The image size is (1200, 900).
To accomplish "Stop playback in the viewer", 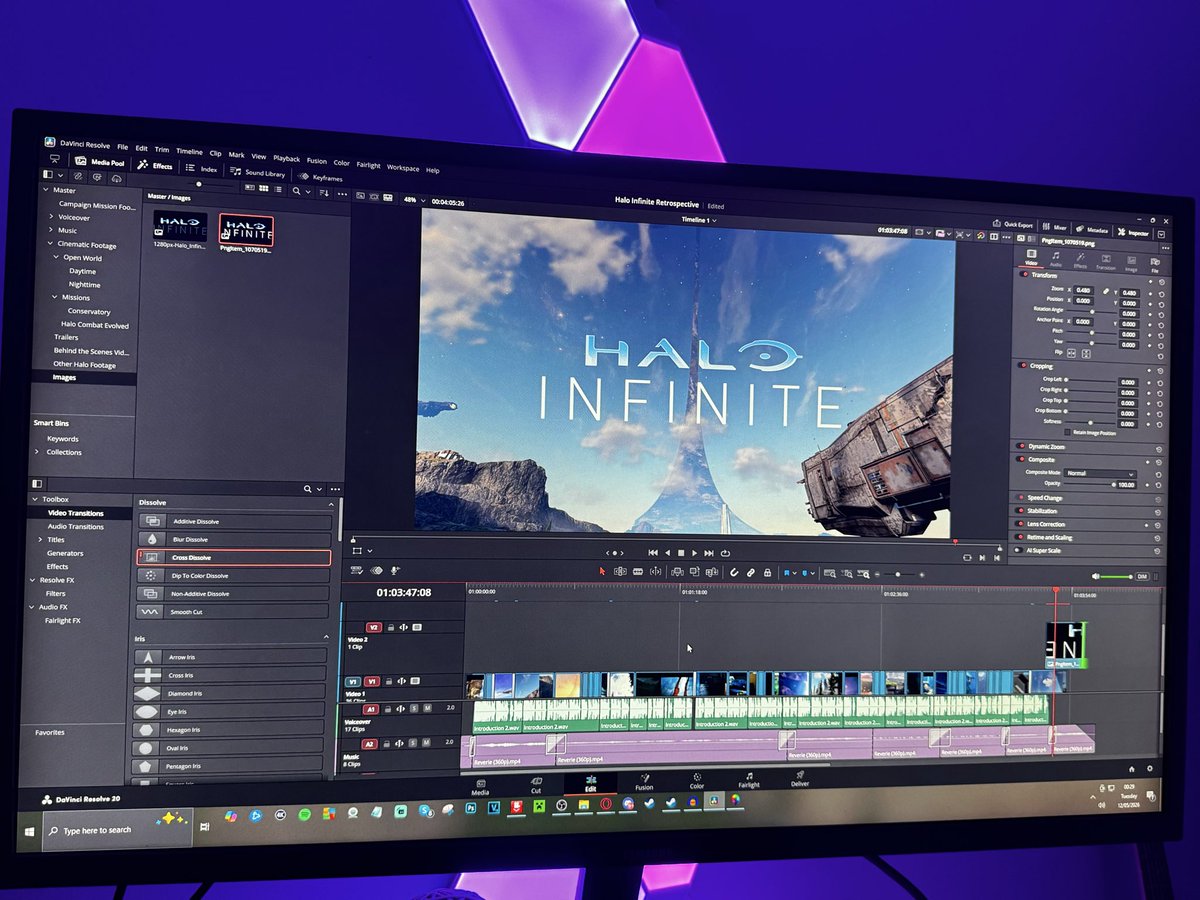I will pos(681,553).
